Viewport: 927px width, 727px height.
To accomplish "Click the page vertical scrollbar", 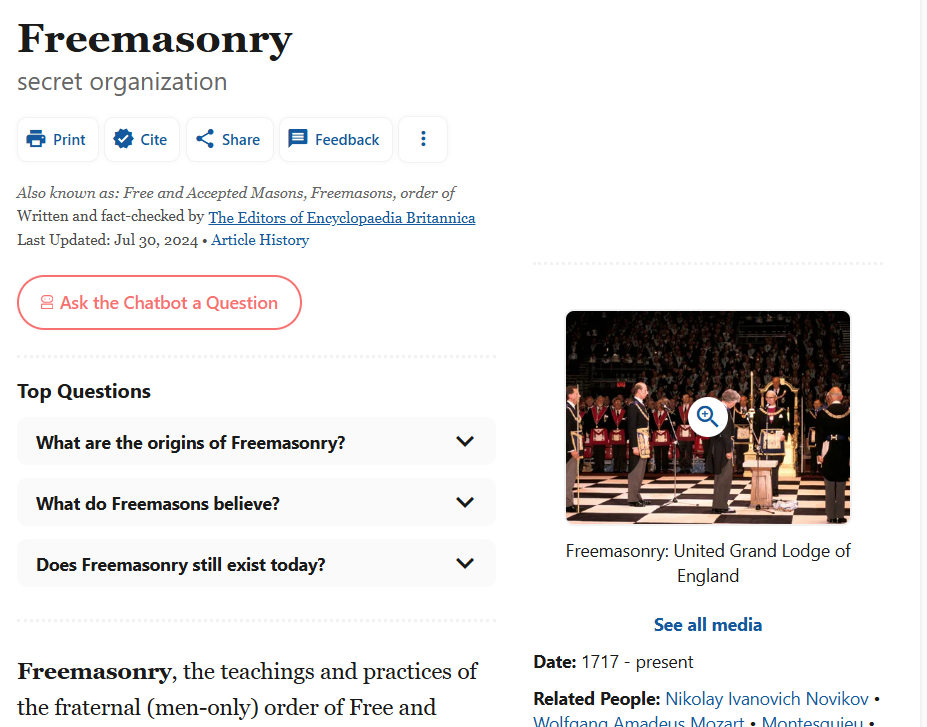I will (x=922, y=364).
